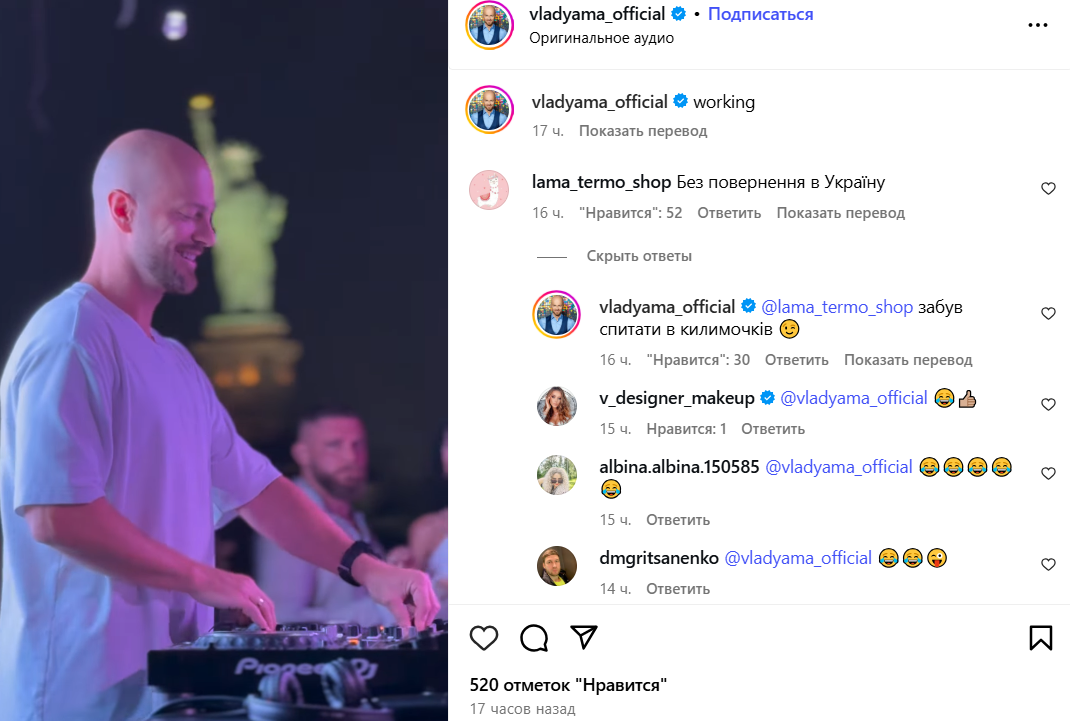Show translation of the working caption

tap(643, 130)
